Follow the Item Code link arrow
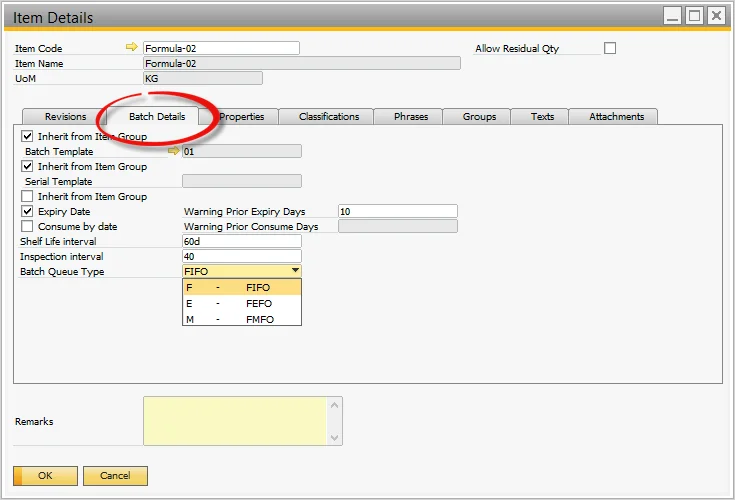Image resolution: width=735 pixels, height=500 pixels. 132,47
